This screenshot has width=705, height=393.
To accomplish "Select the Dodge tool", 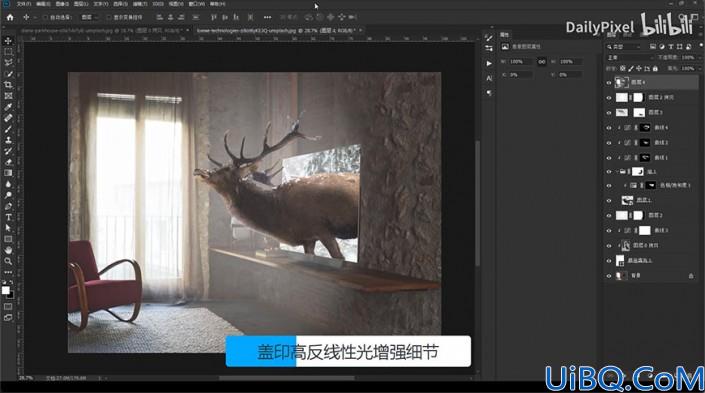I will click(8, 195).
